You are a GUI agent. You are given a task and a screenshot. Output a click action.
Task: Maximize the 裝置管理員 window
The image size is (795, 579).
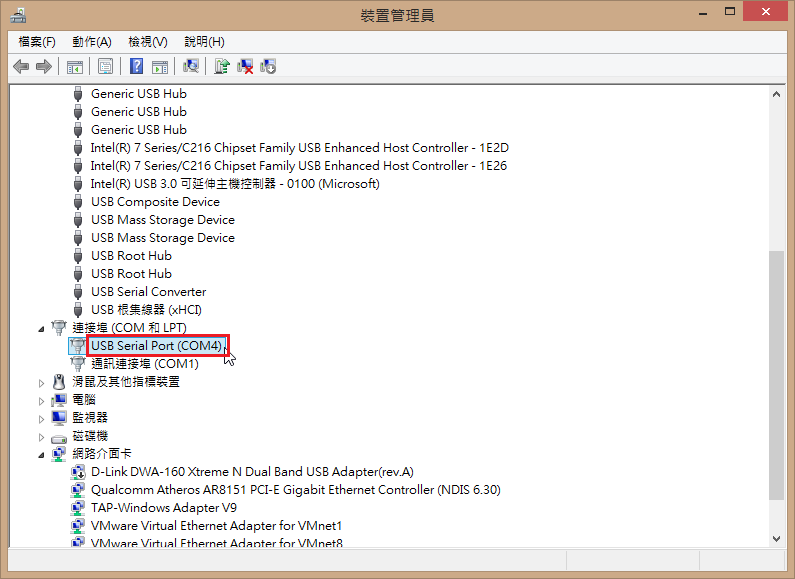(x=730, y=12)
